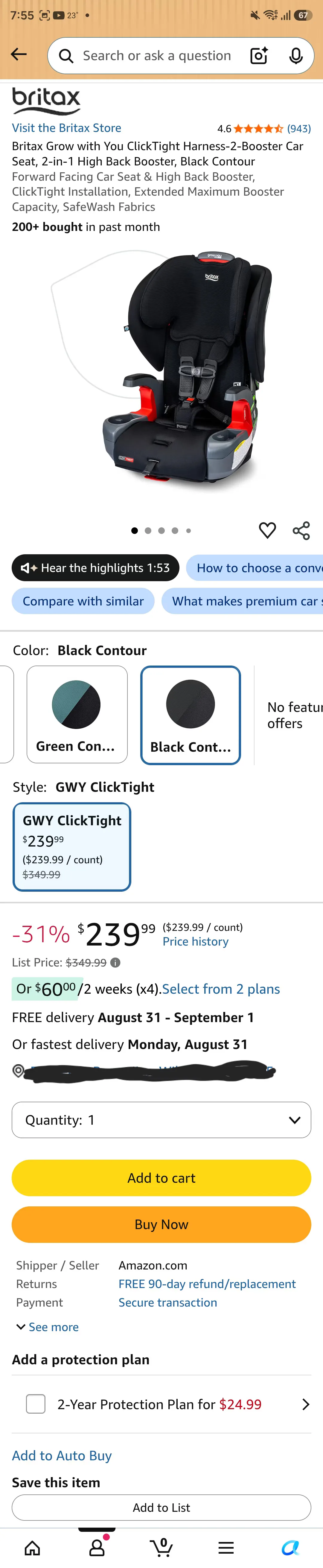Open camera lens search icon

click(259, 56)
